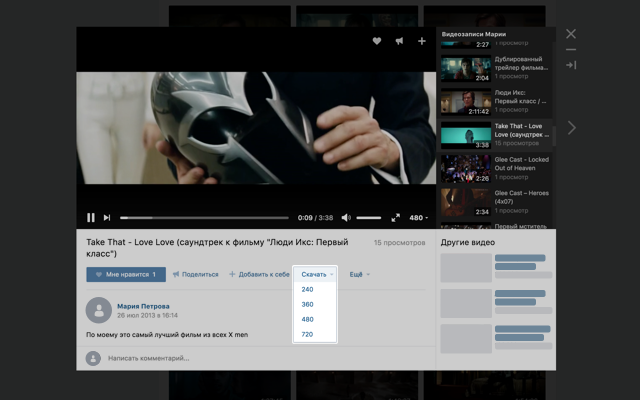Click the 'Другие видео' heading

[x=468, y=242]
